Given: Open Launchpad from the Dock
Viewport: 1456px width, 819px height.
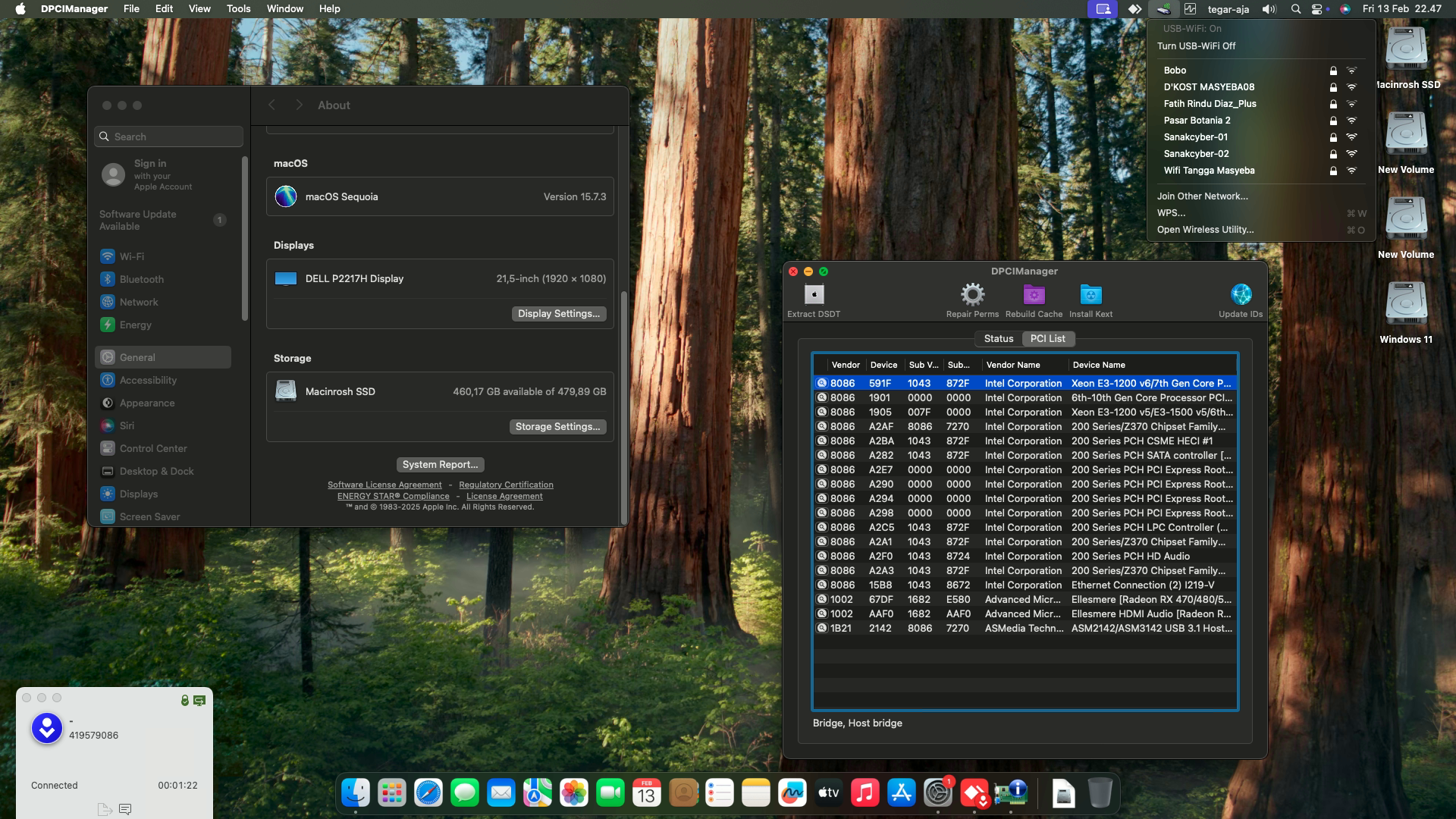Looking at the screenshot, I should point(392,793).
